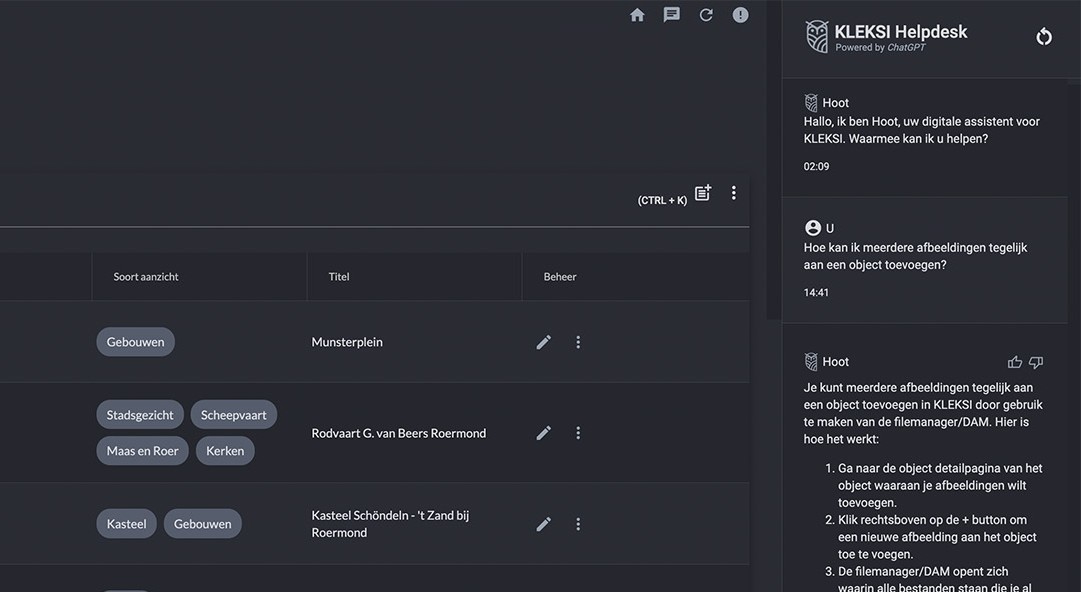Open the chat messages icon at the top
The height and width of the screenshot is (592, 1081).
(x=671, y=14)
